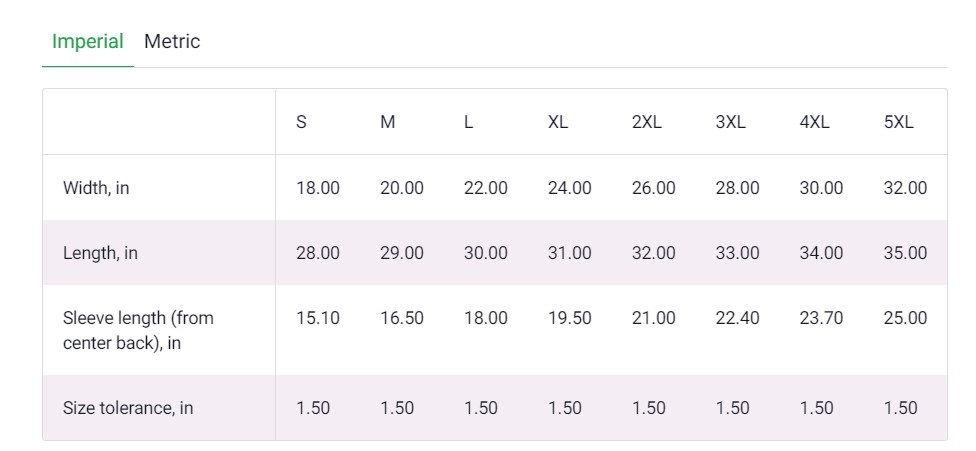This screenshot has width=976, height=451.
Task: Click the 3XL size column header
Action: coord(730,123)
